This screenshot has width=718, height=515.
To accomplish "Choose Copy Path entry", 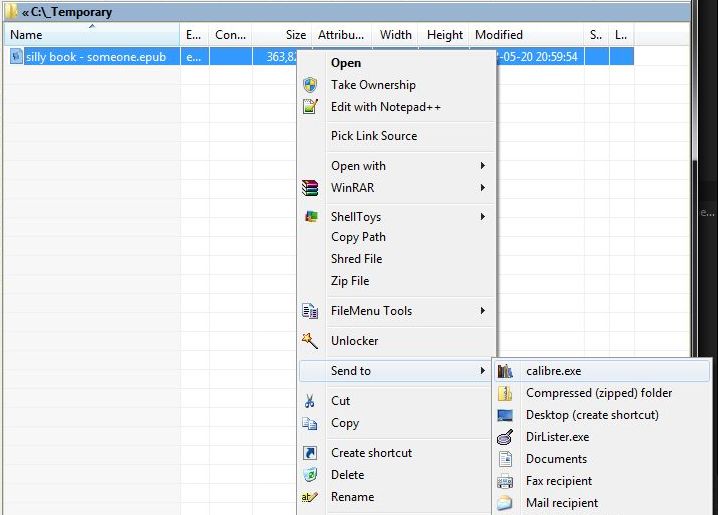I will tap(397, 237).
